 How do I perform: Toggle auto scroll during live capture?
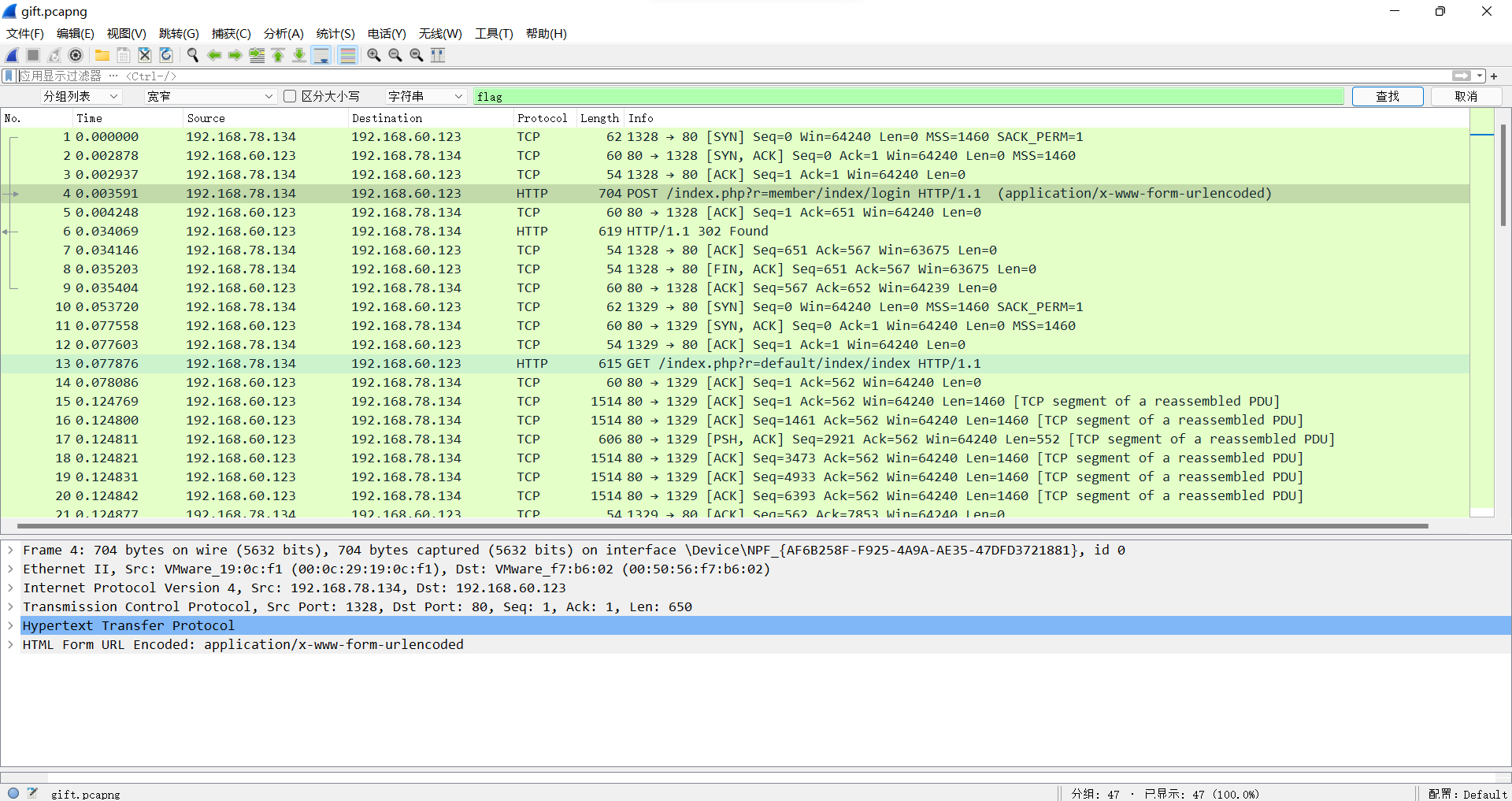pos(321,55)
